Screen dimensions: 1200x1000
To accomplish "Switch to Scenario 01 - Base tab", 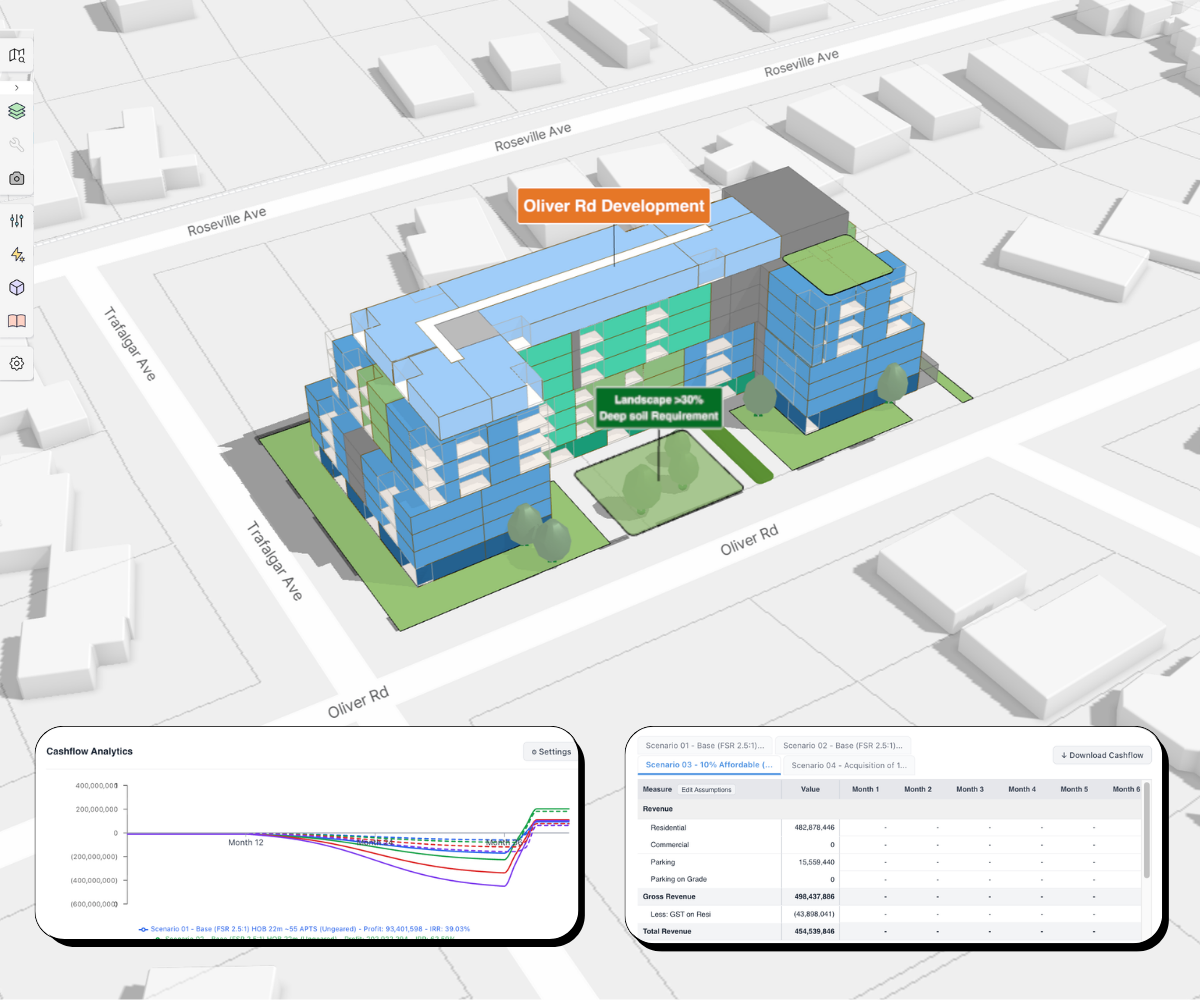I will click(x=706, y=746).
